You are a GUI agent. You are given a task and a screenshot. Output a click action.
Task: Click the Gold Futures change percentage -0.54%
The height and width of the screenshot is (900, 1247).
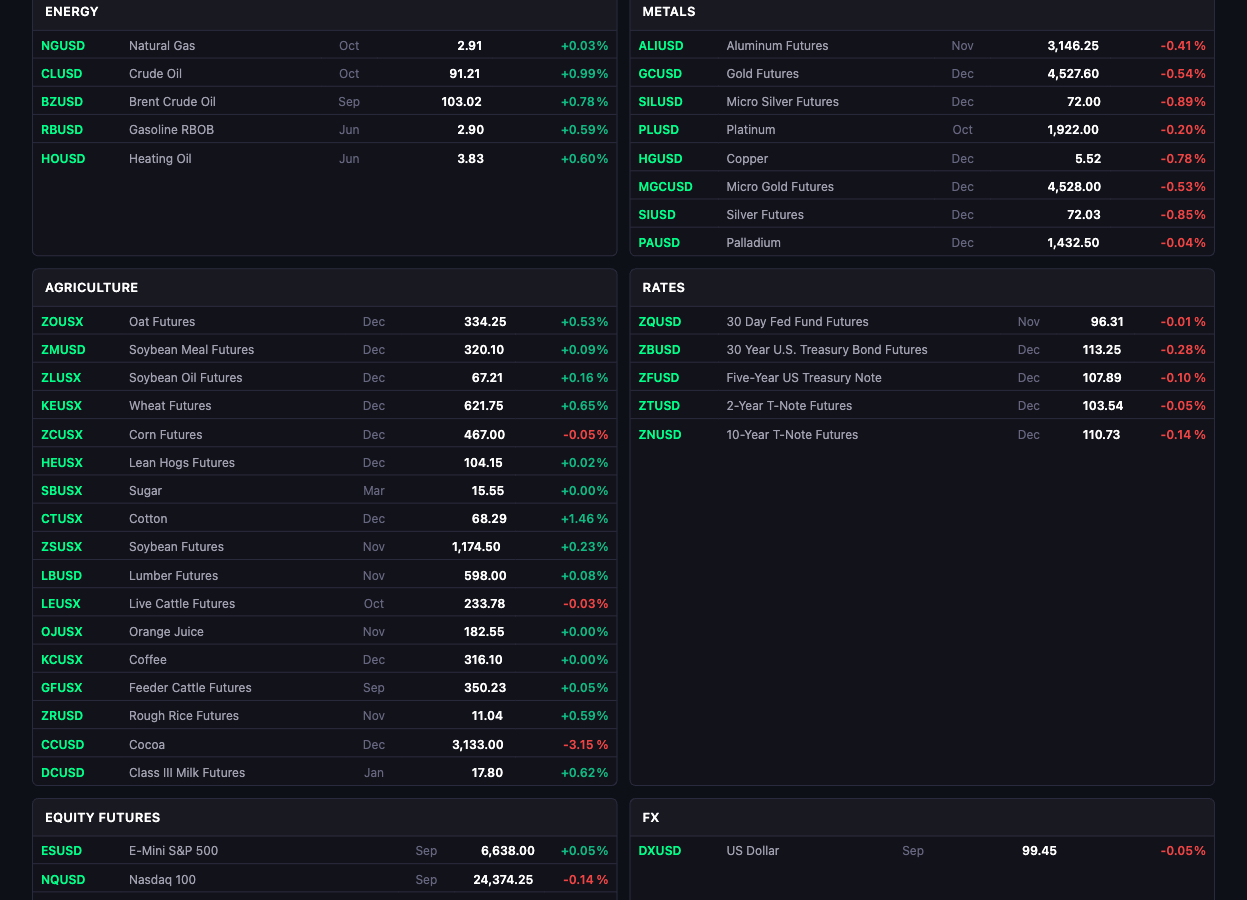[1183, 73]
